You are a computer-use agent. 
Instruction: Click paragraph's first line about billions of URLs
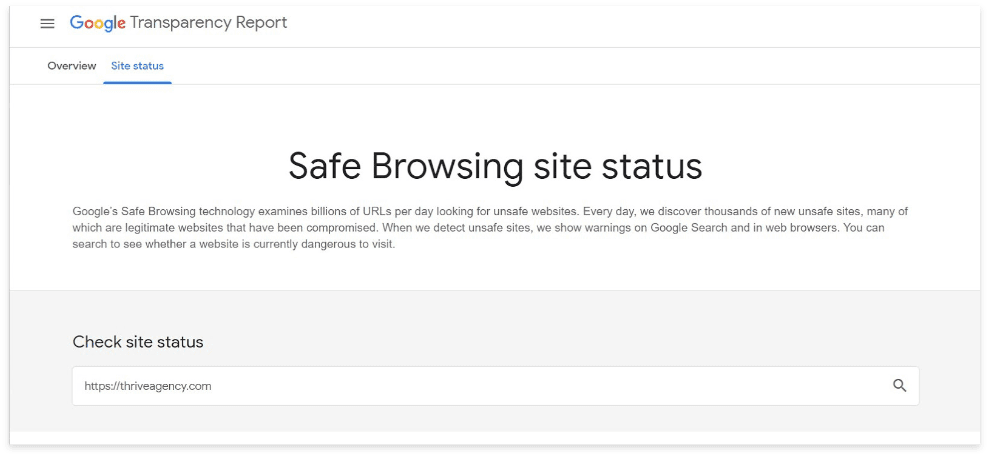(490, 212)
